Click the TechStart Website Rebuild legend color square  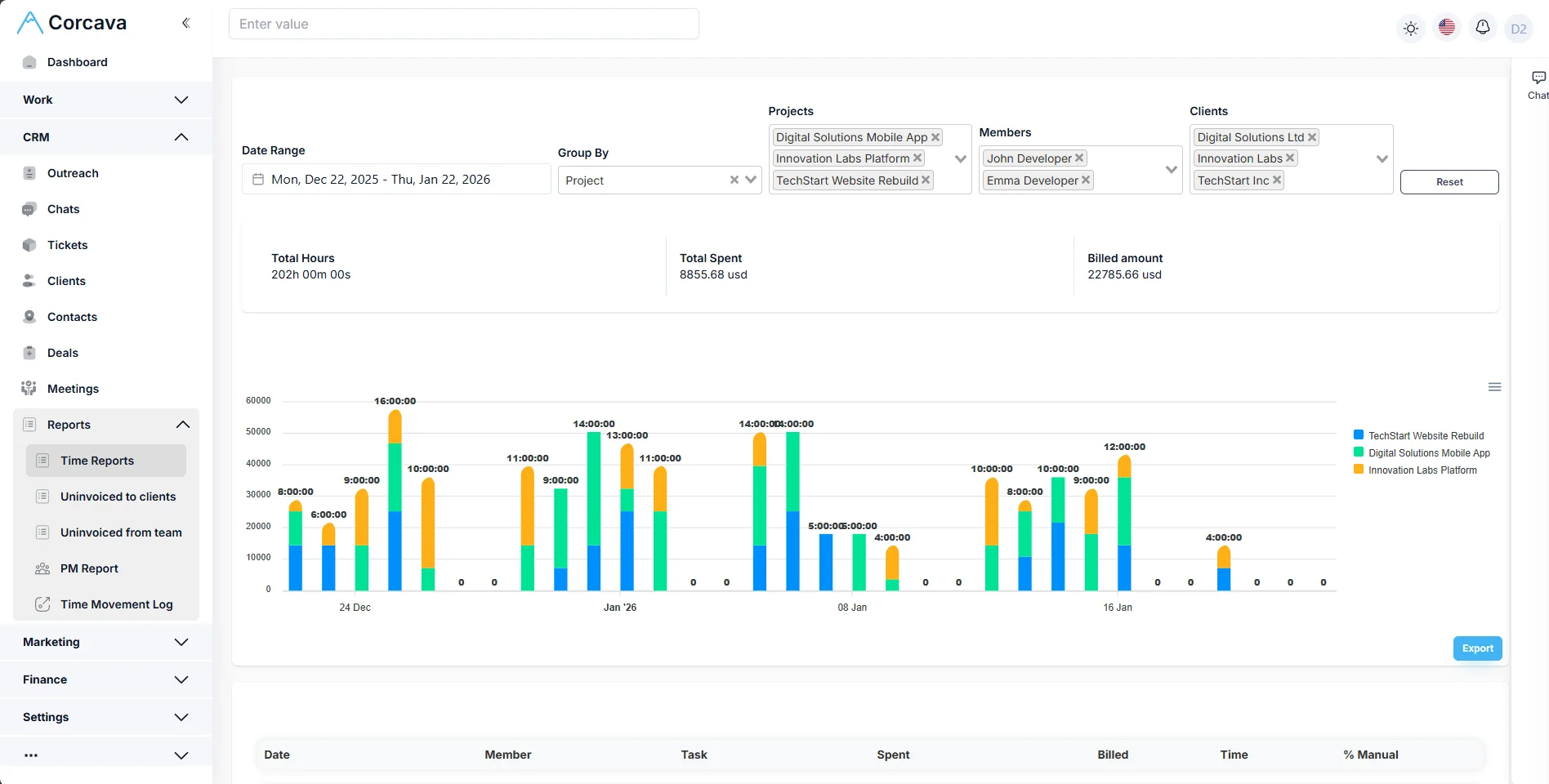pyautogui.click(x=1358, y=435)
